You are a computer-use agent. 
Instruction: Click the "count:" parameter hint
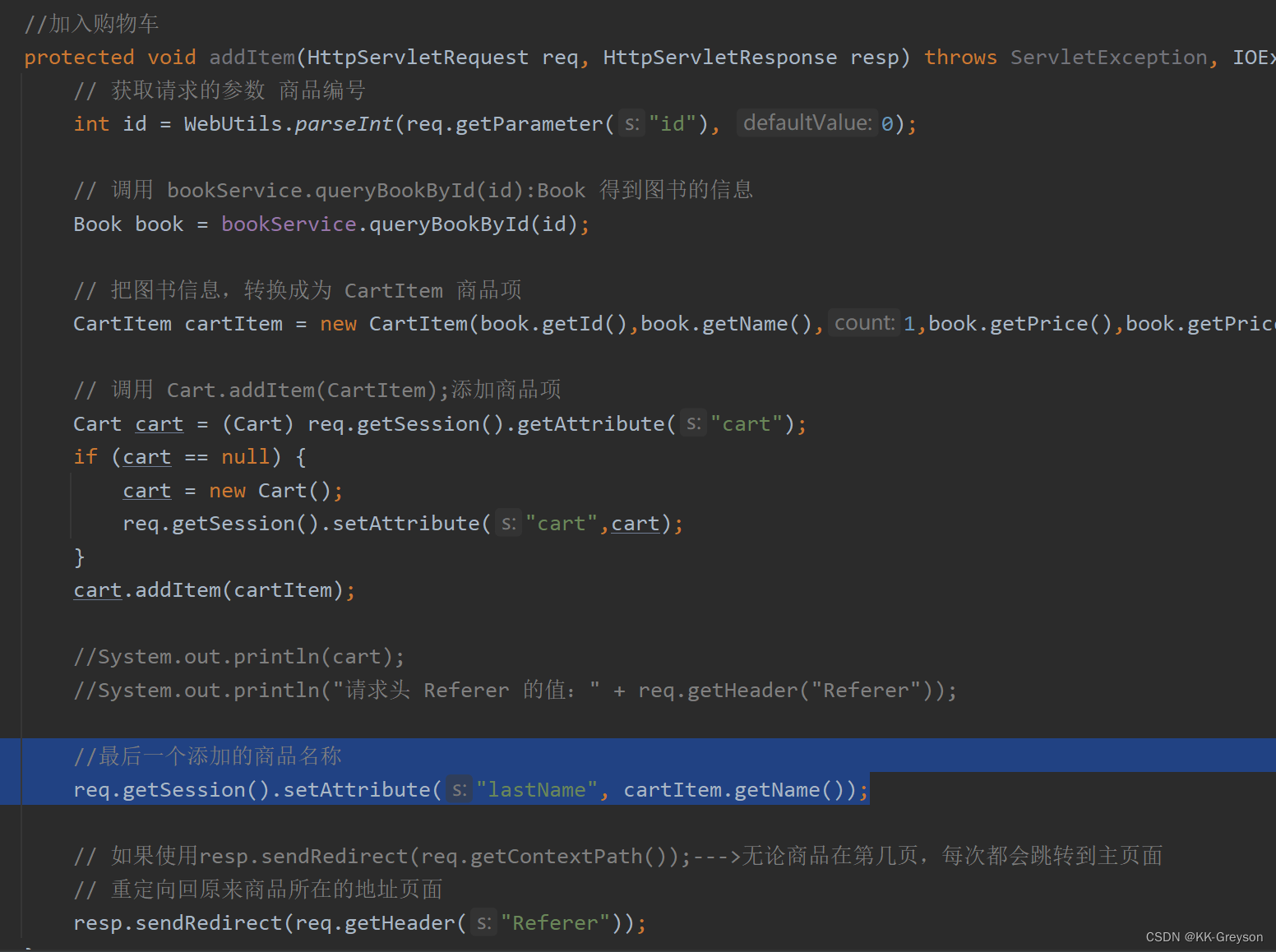(864, 323)
